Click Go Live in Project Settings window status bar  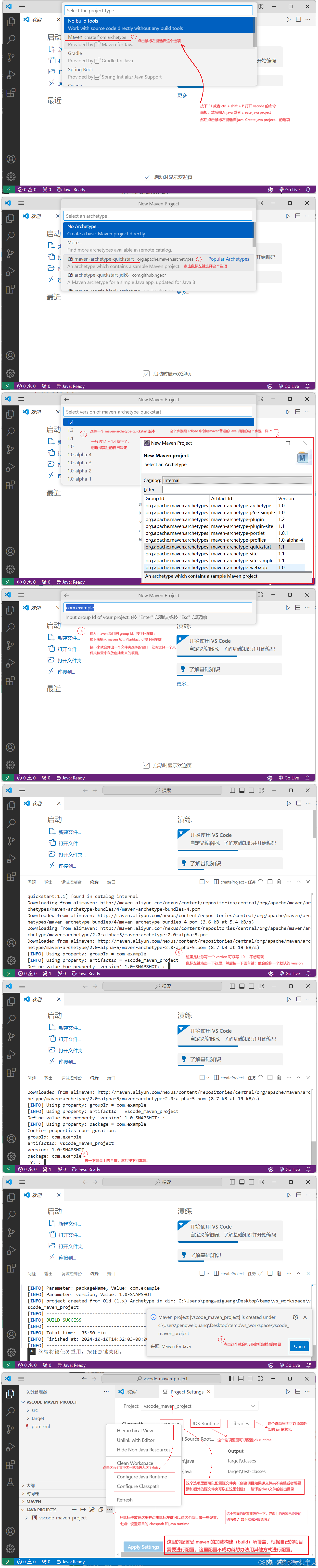(289, 1561)
